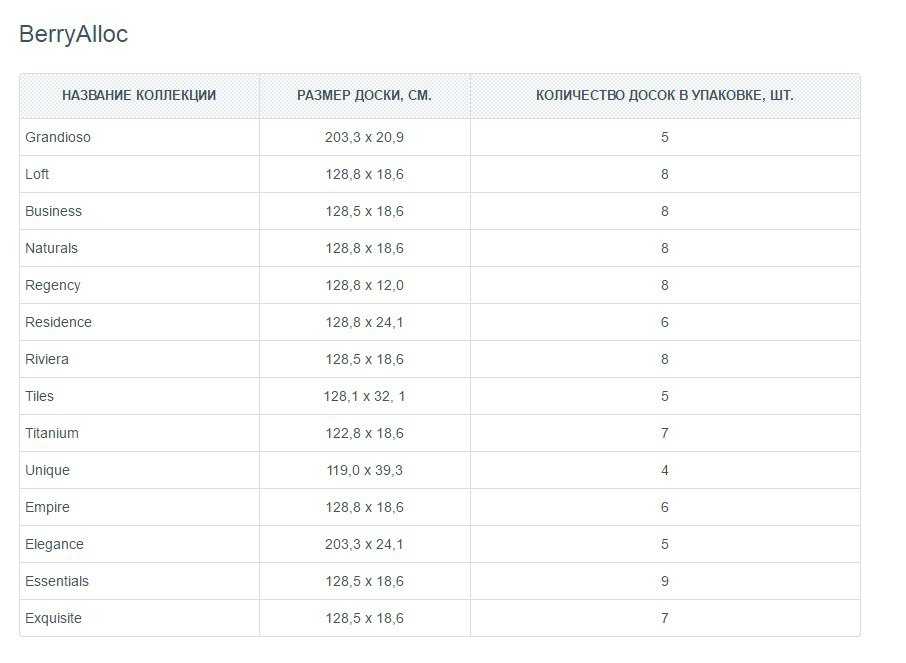This screenshot has width=906, height=663.
Task: Click the Elegance pack quantity 5
Action: 665,544
